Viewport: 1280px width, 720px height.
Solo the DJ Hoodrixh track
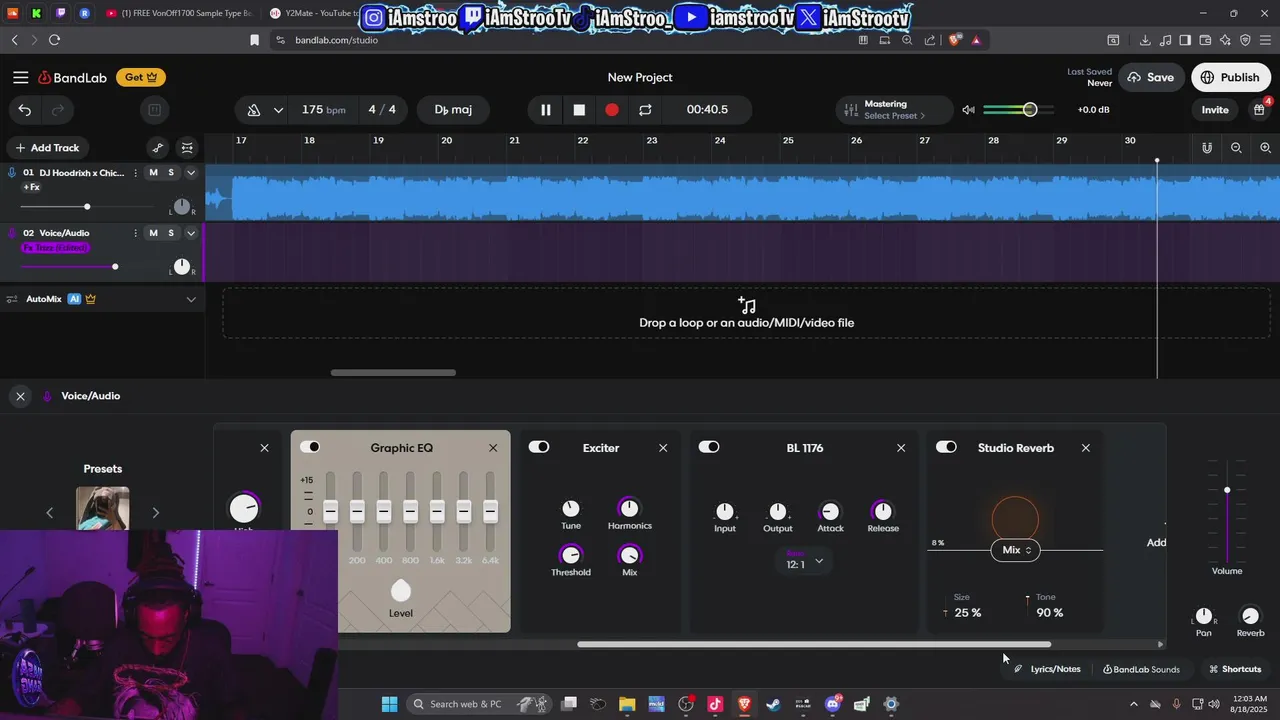[x=171, y=173]
